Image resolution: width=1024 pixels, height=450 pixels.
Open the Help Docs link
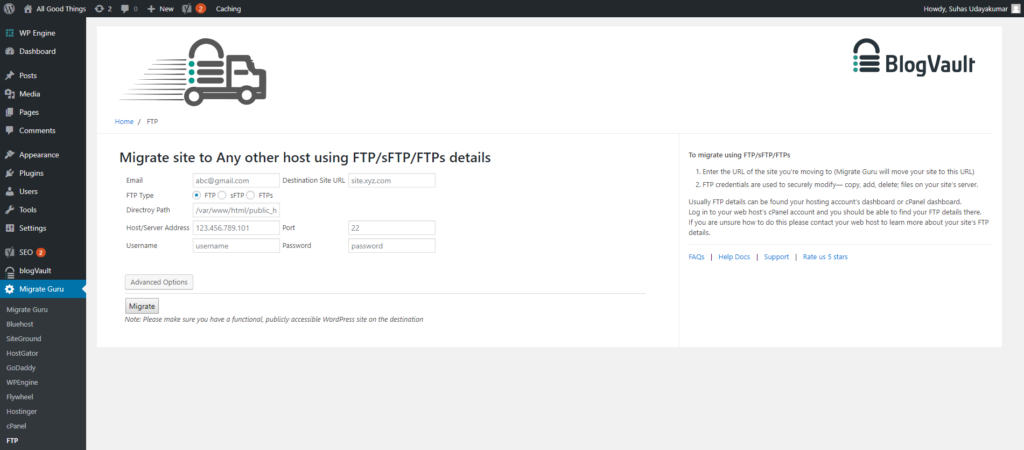(734, 257)
